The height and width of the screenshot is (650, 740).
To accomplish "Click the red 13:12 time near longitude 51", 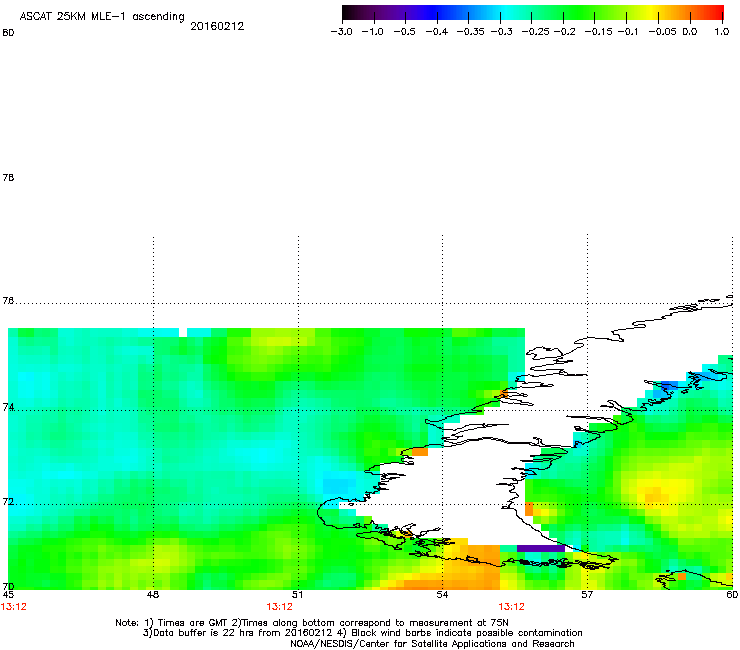I will click(x=279, y=607).
